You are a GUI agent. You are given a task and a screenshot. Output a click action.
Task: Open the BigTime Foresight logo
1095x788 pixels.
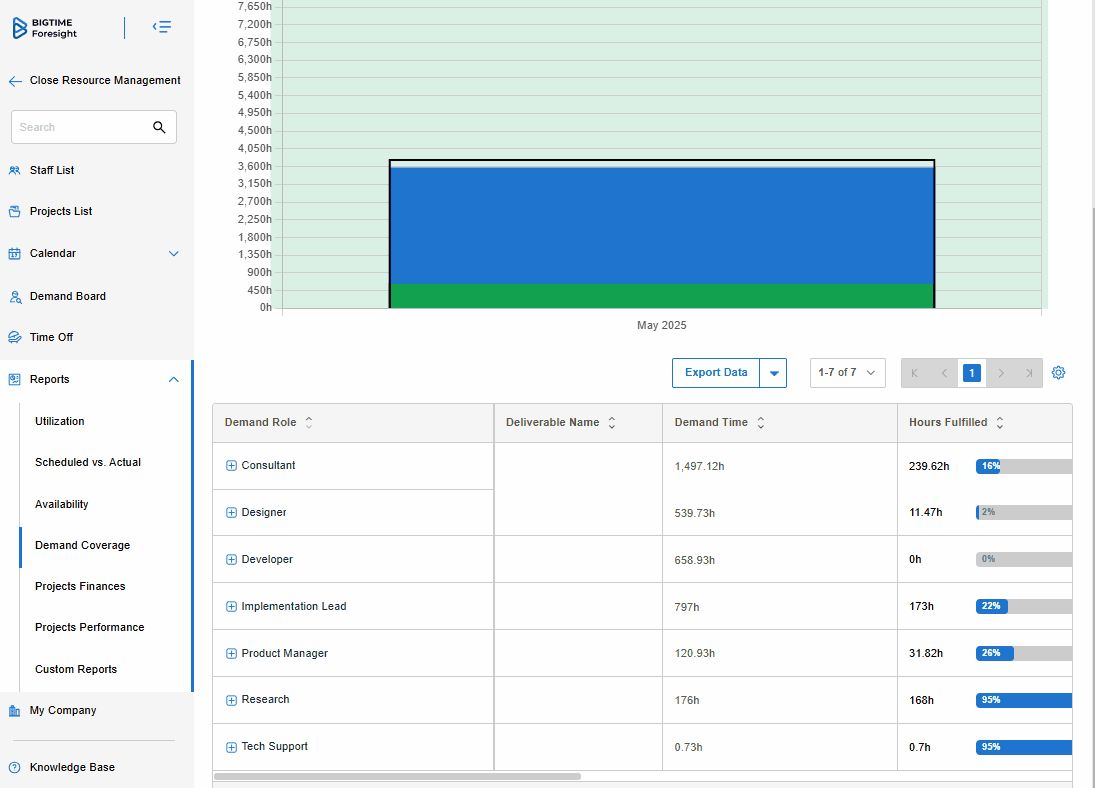(45, 28)
